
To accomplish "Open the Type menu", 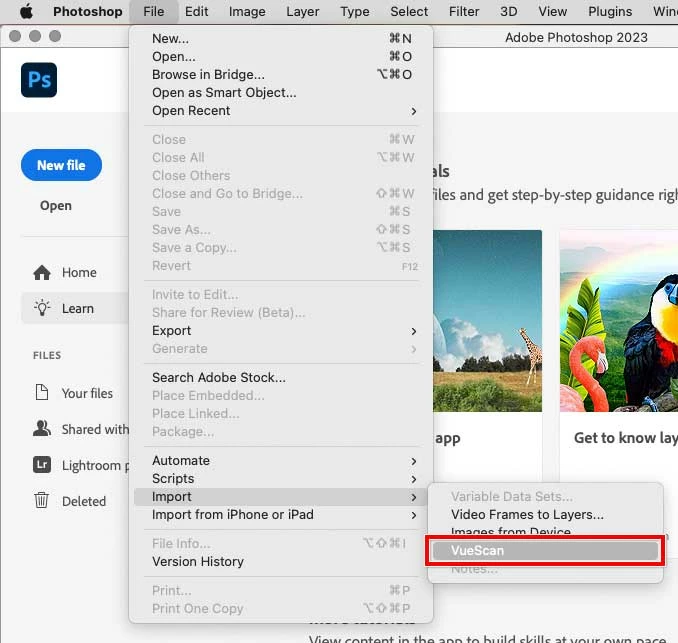I will pos(355,12).
